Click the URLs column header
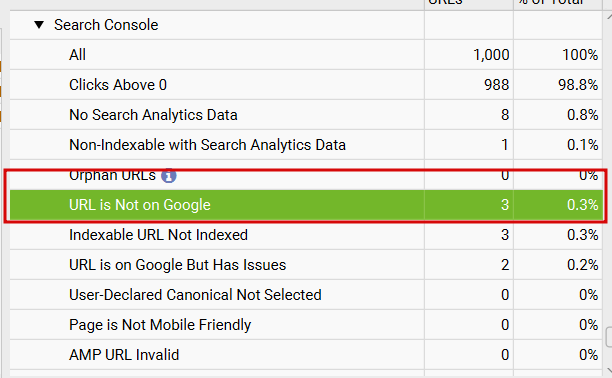 pyautogui.click(x=469, y=3)
